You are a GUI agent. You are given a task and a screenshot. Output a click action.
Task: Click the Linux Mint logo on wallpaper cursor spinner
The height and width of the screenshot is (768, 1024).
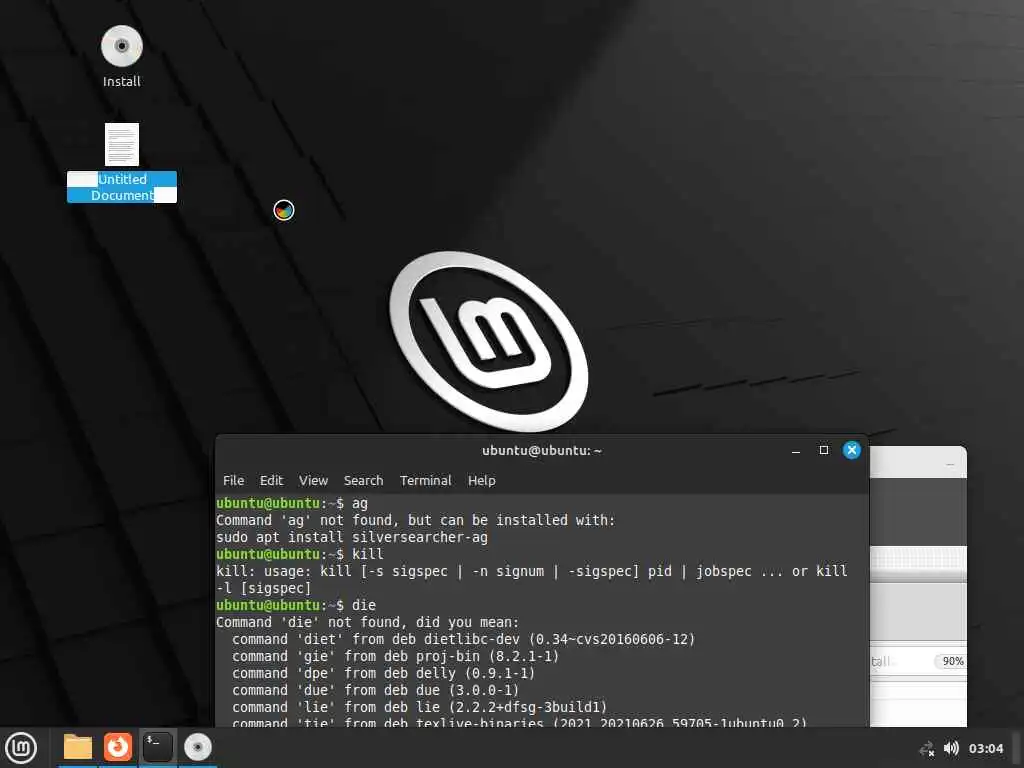283,210
